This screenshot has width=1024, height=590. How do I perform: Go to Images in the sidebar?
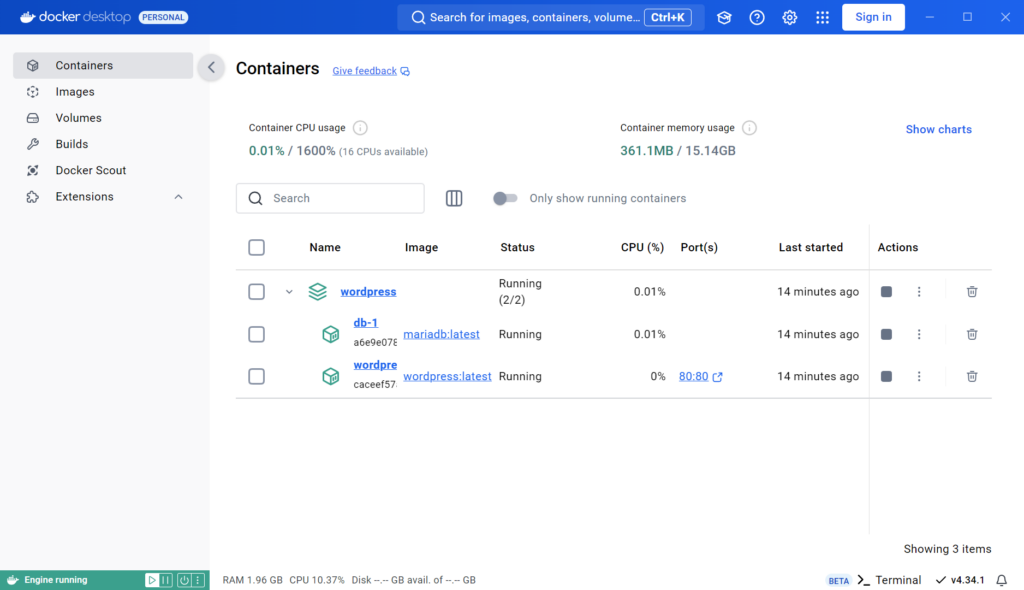[75, 92]
